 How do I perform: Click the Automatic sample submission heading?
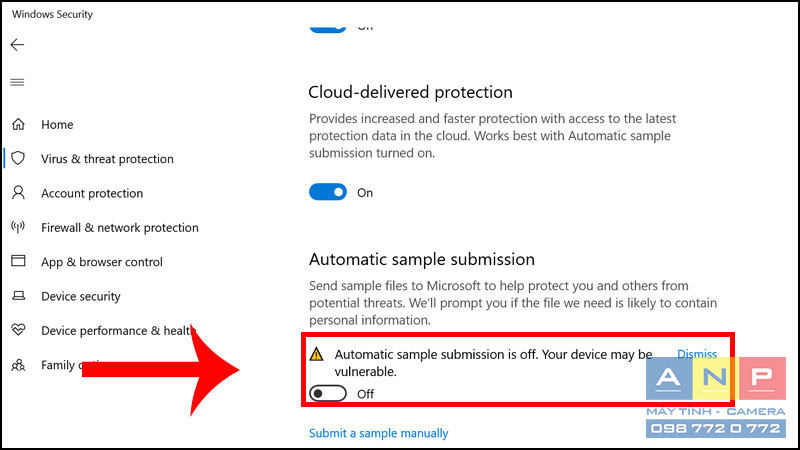[x=422, y=259]
